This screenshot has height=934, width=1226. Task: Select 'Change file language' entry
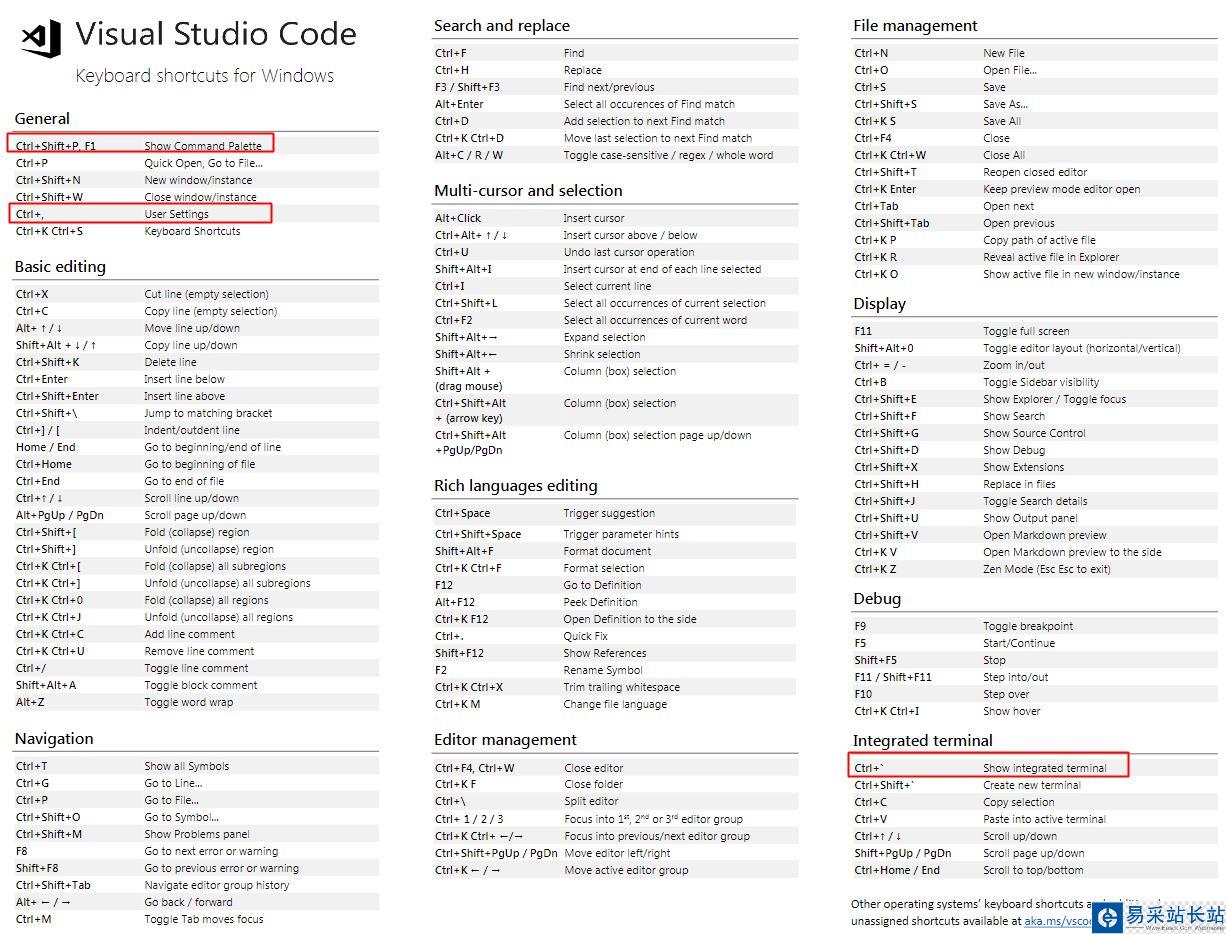(x=615, y=704)
